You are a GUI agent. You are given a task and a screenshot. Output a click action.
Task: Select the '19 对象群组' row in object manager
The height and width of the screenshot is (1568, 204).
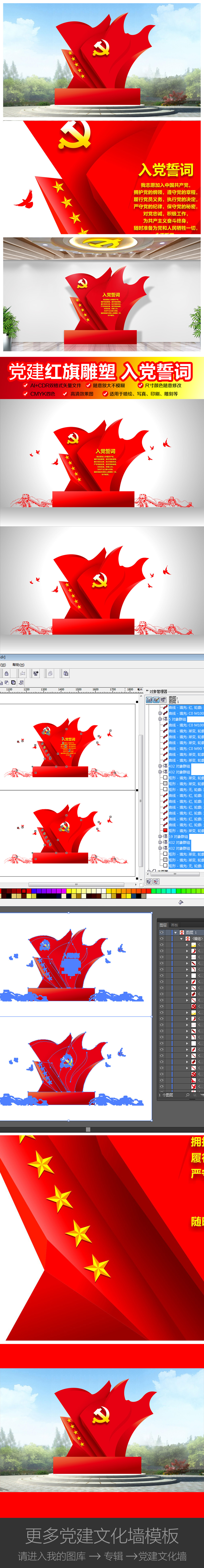(x=178, y=836)
